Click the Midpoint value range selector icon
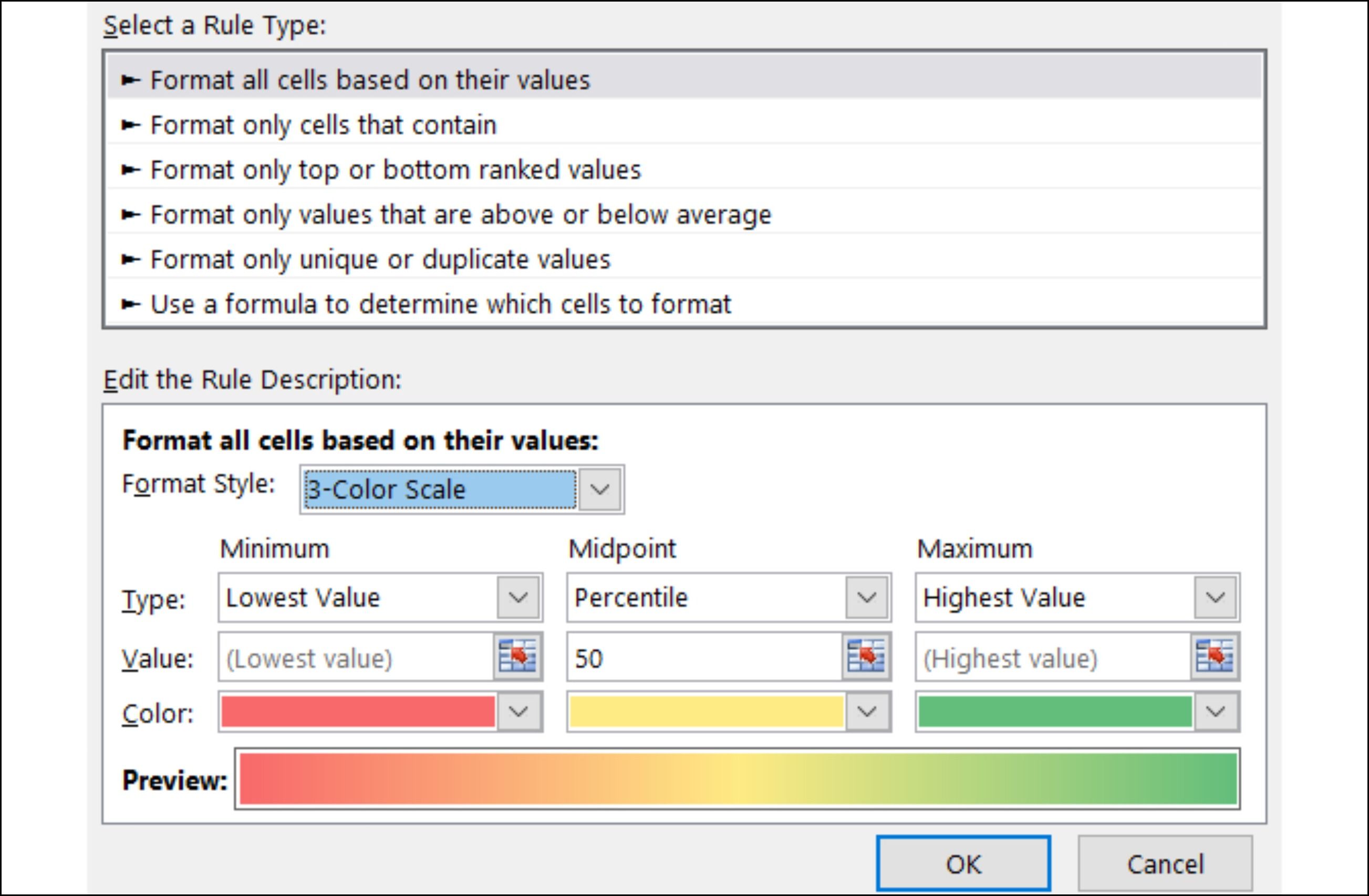The height and width of the screenshot is (896, 1369). tap(866, 657)
